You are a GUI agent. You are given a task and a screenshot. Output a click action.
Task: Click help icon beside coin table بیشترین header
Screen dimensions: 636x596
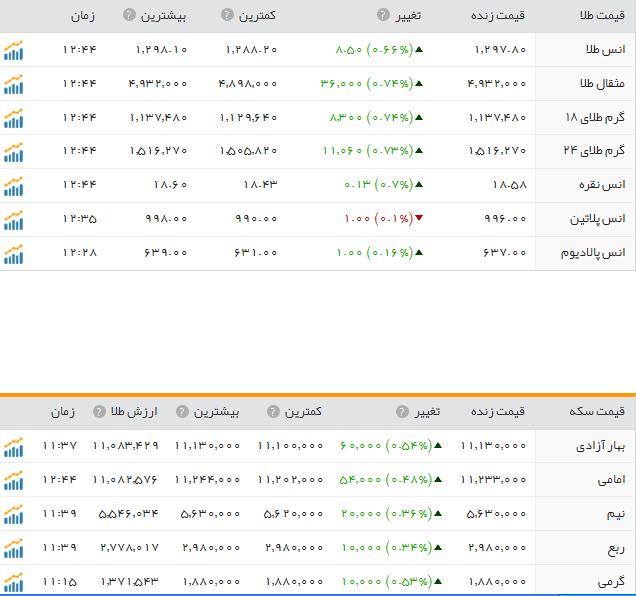click(182, 411)
